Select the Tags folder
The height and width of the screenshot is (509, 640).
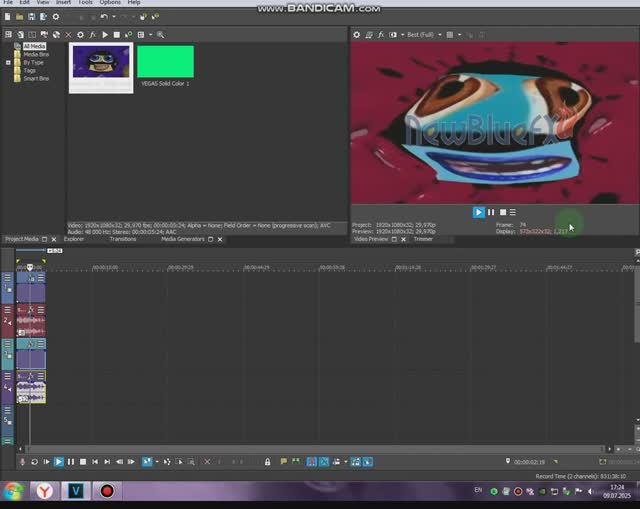click(x=29, y=71)
